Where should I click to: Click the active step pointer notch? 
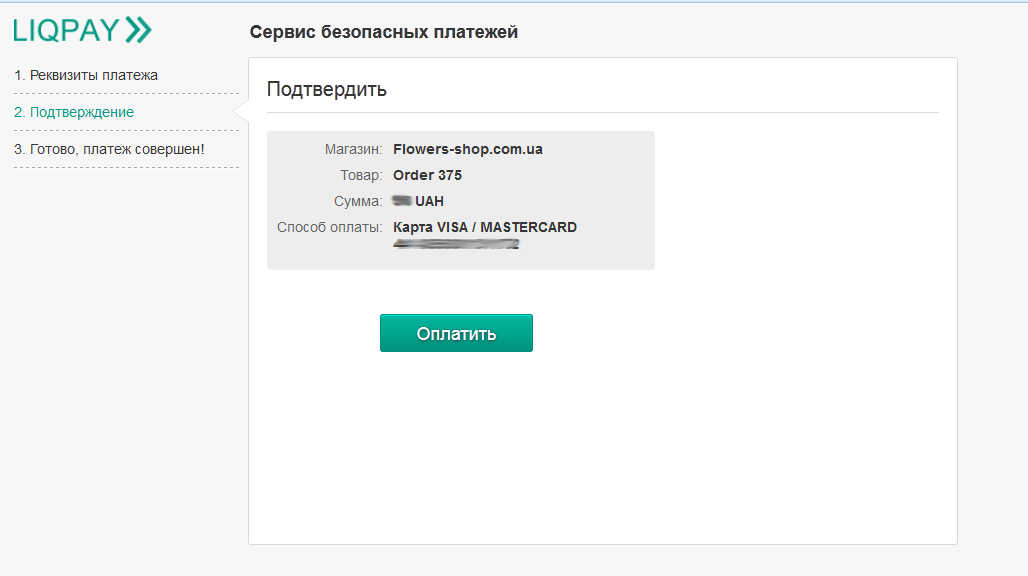(x=241, y=112)
